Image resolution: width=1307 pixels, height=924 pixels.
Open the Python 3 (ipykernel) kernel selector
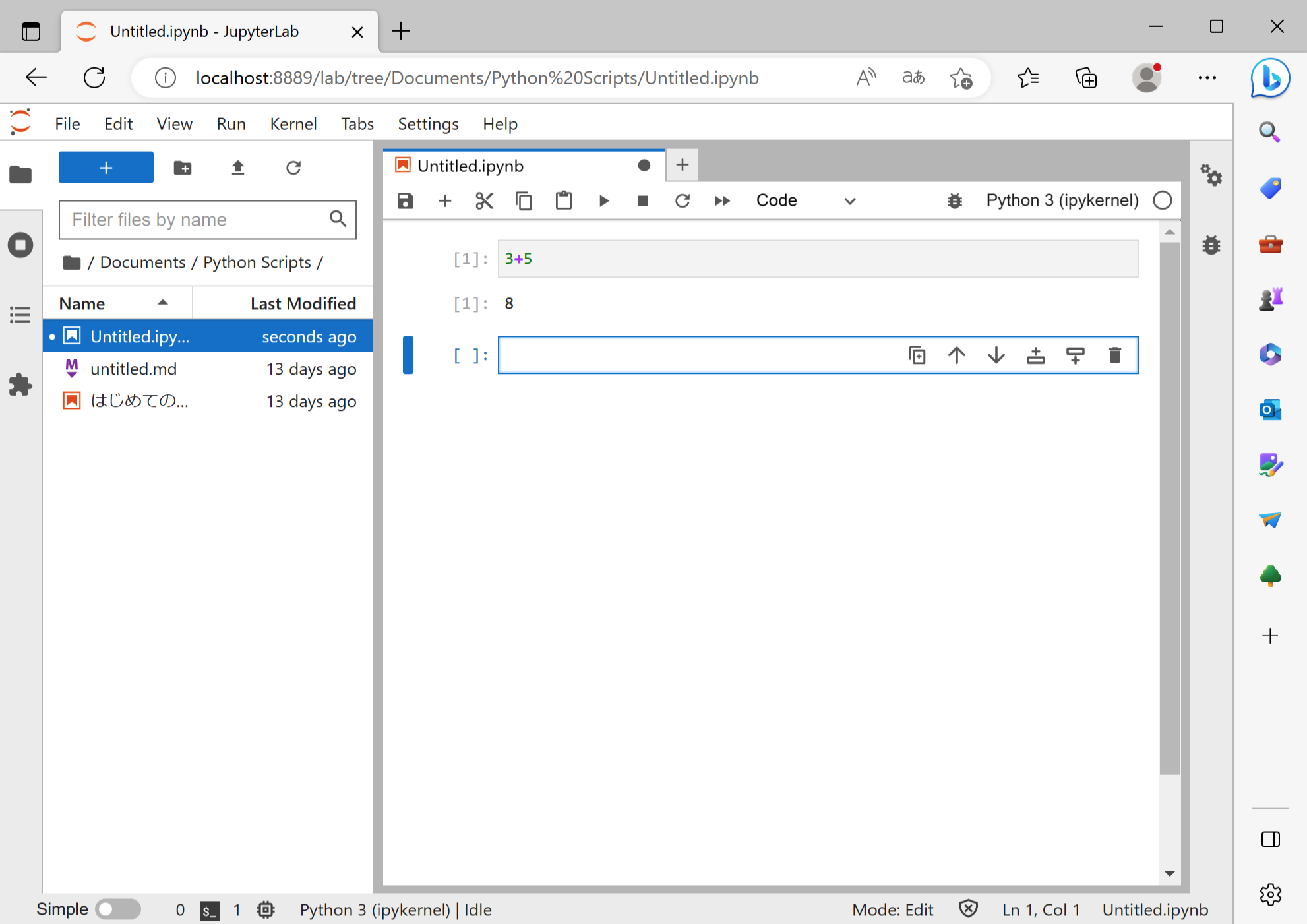point(1062,200)
